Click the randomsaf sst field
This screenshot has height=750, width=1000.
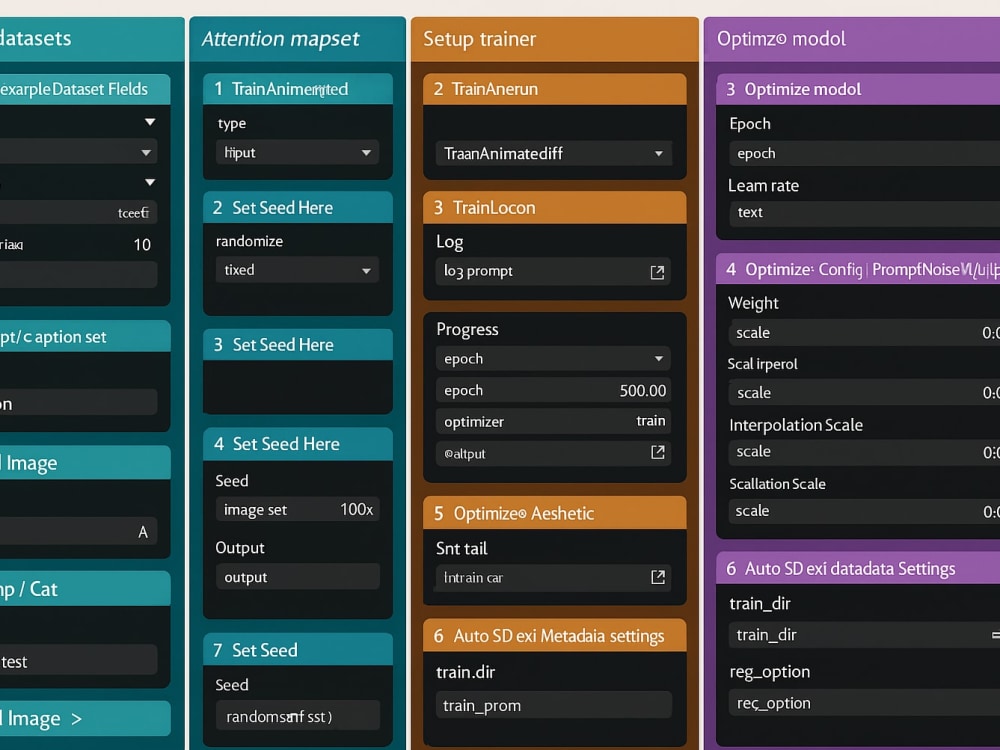[298, 716]
